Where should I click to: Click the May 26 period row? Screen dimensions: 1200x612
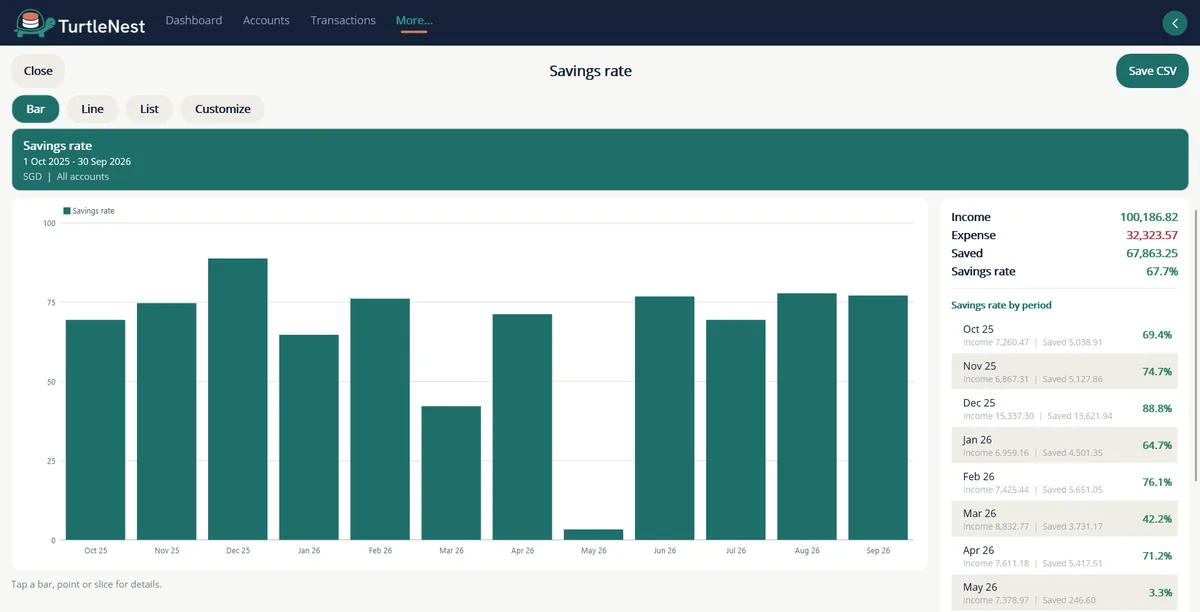(x=1065, y=593)
